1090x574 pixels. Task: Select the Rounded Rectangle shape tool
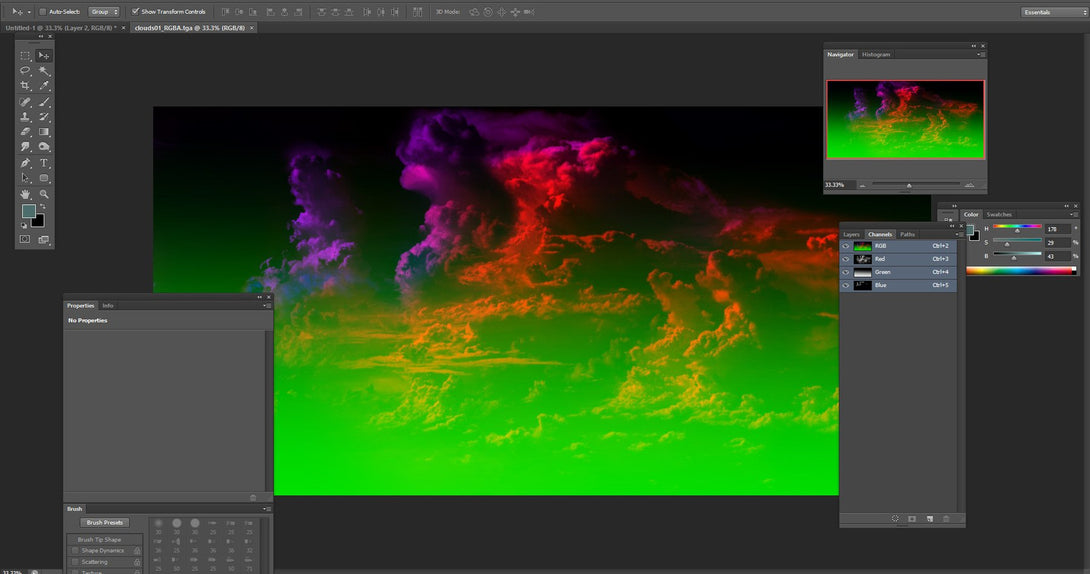click(x=44, y=178)
